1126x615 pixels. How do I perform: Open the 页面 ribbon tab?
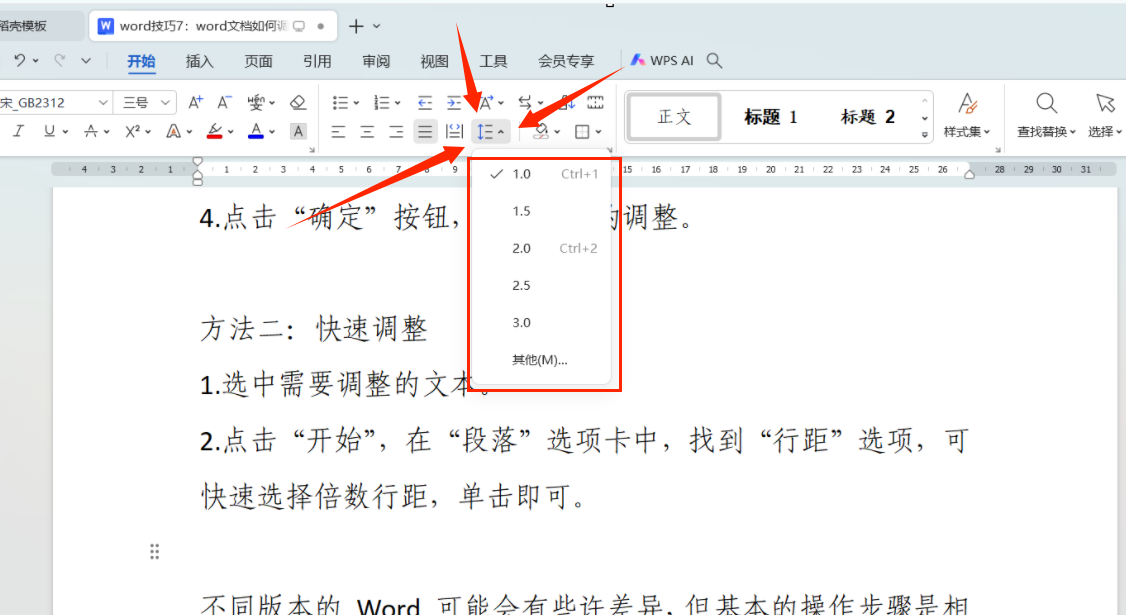pos(259,61)
